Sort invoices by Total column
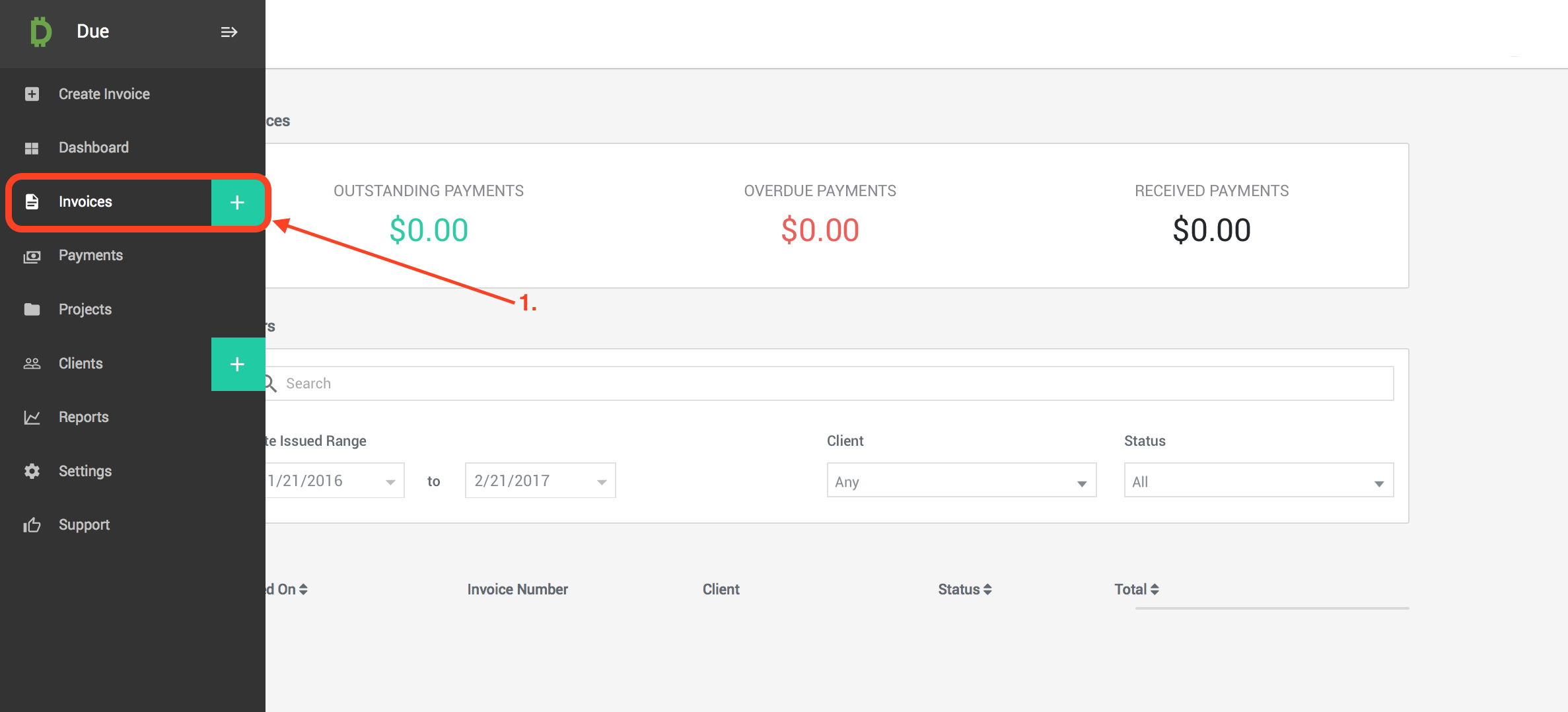The width and height of the screenshot is (1568, 712). coord(1136,589)
